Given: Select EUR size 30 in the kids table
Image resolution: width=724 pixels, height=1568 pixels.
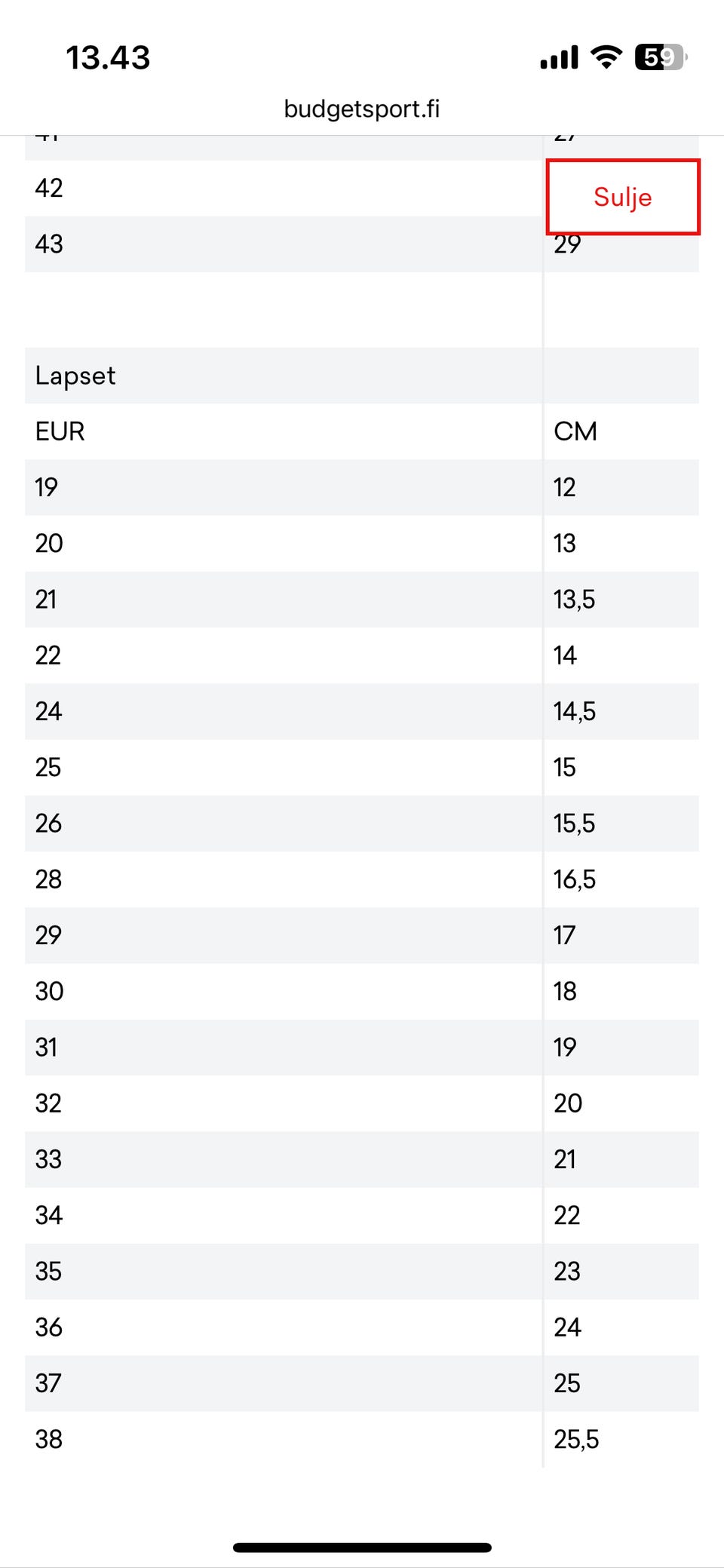Looking at the screenshot, I should [49, 991].
